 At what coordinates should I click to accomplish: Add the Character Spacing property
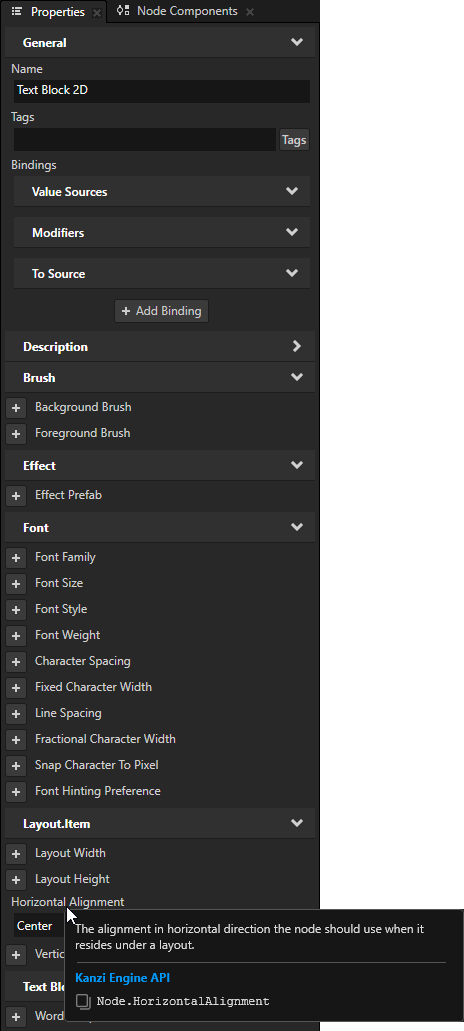pos(16,661)
